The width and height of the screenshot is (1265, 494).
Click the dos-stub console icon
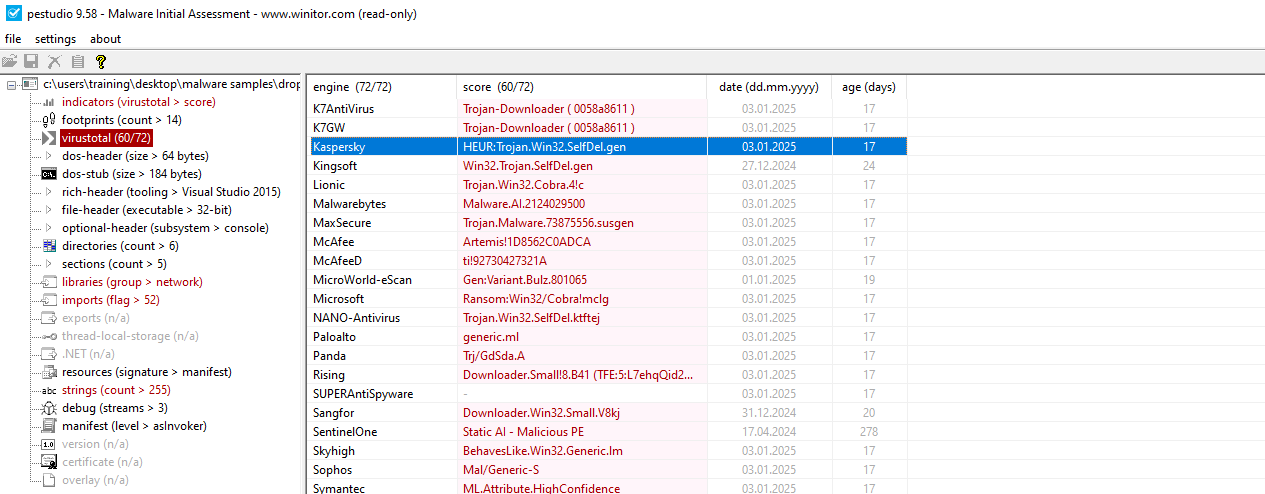point(48,174)
